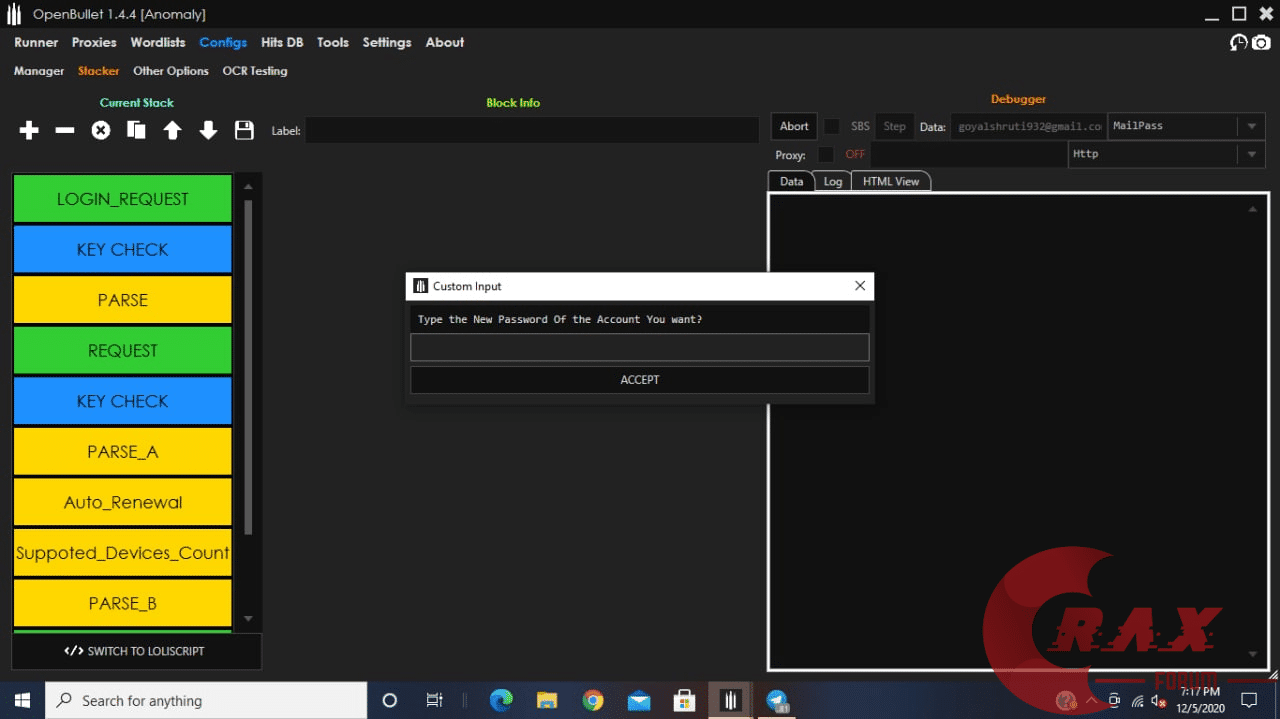Take a screenshot with the camera icon
The width and height of the screenshot is (1280, 719).
coord(1261,42)
